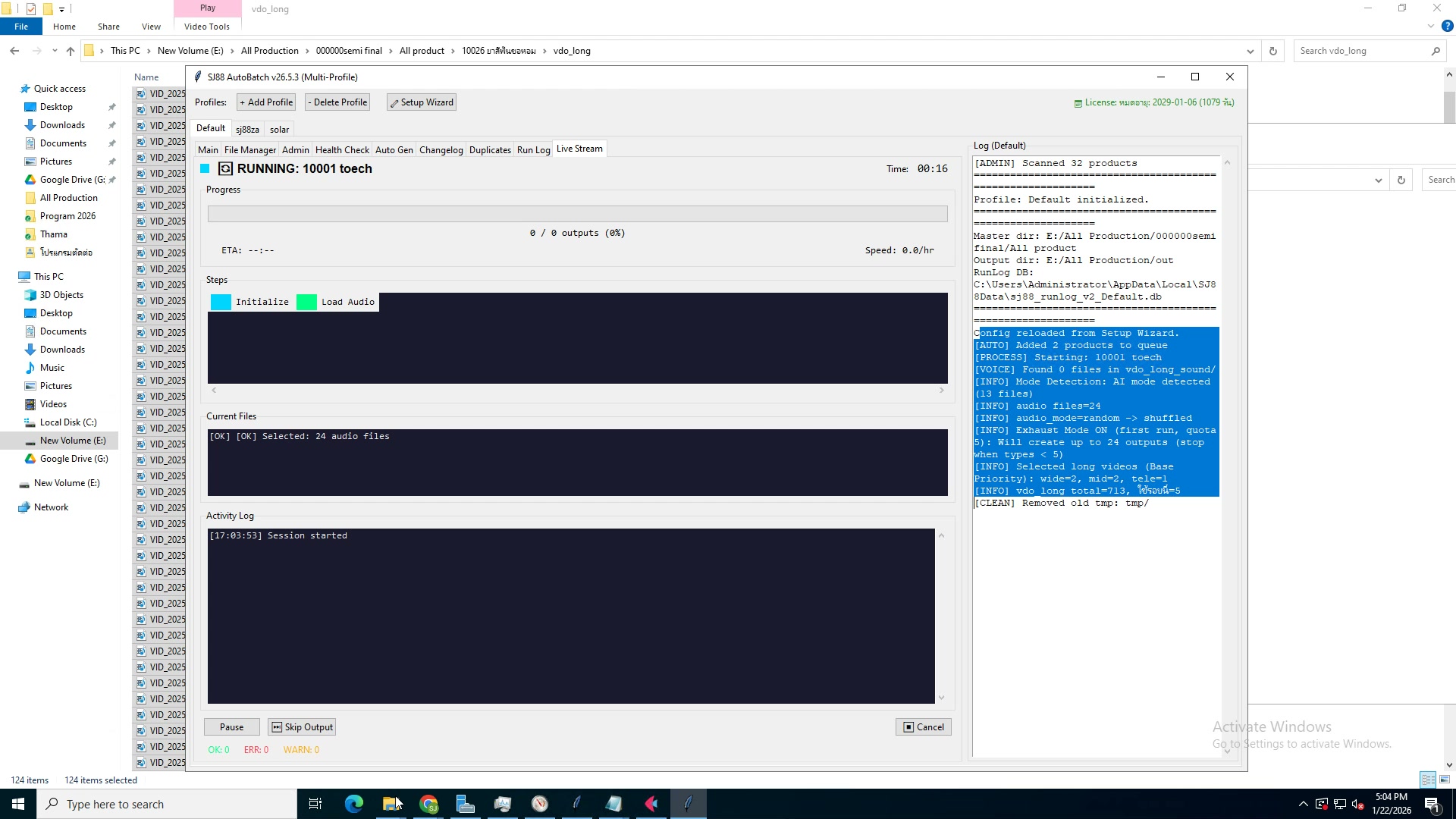The image size is (1456, 819).
Task: Click the Skip Output button
Action: [x=302, y=726]
